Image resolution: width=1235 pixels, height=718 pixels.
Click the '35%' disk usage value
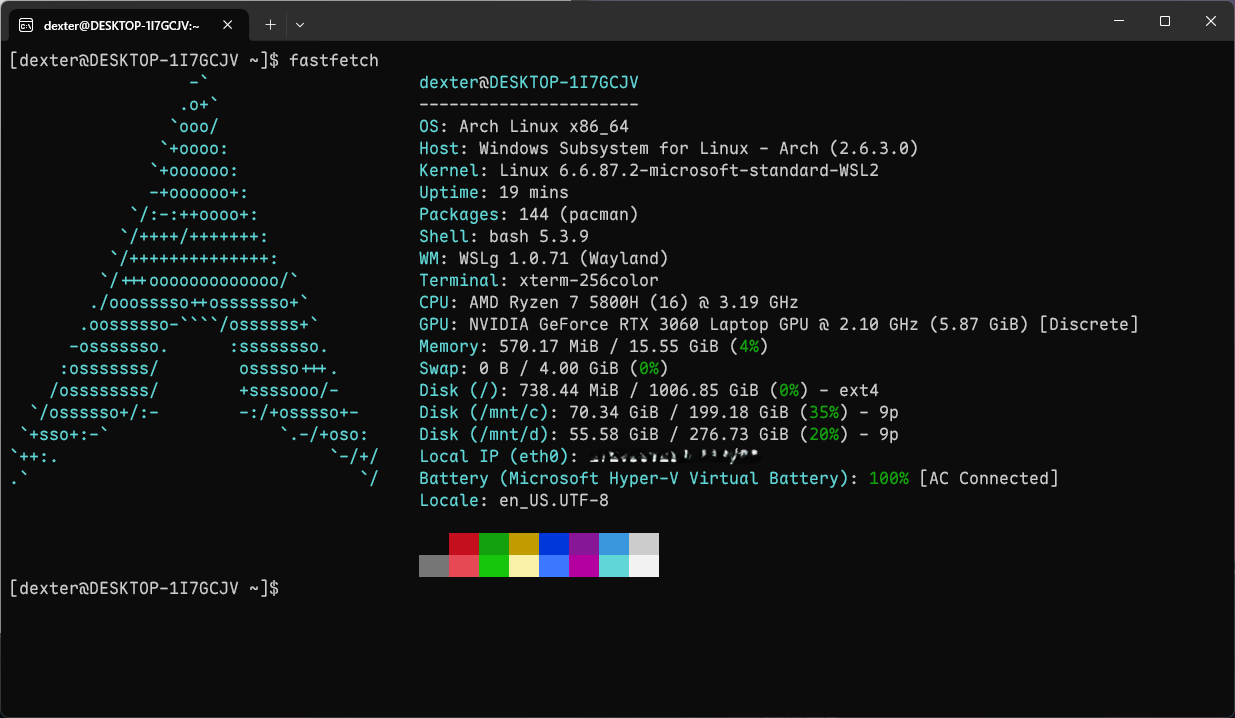824,413
